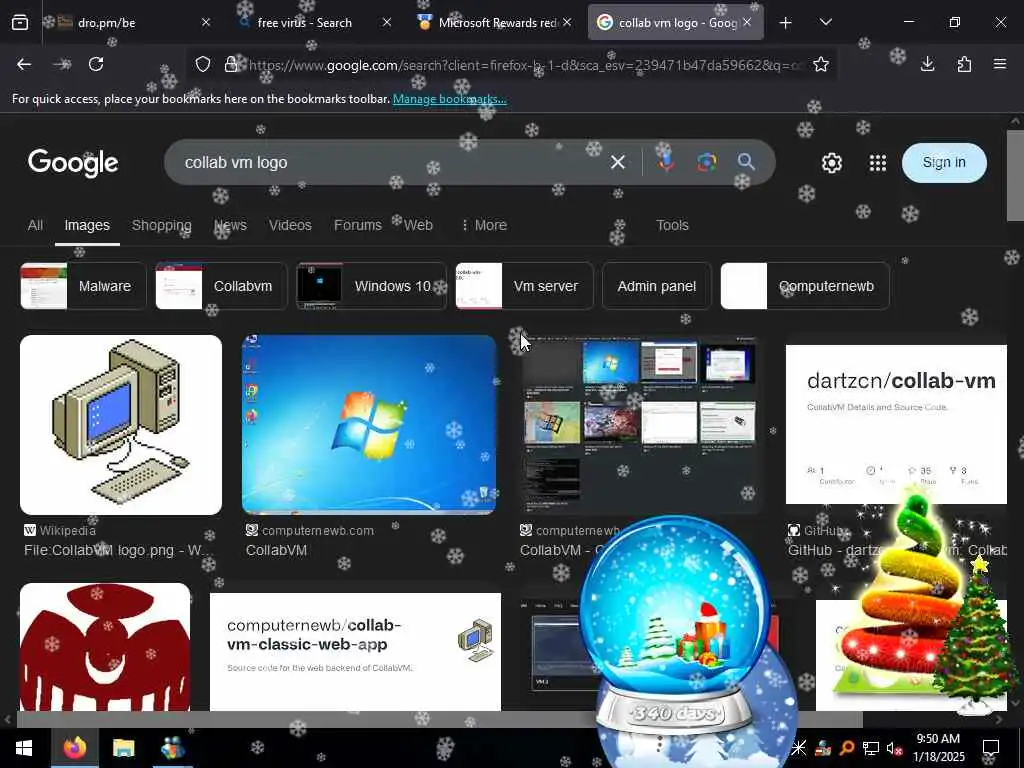Open the taskbar clock showing 9:50 AM
The height and width of the screenshot is (768, 1024).
pos(938,748)
